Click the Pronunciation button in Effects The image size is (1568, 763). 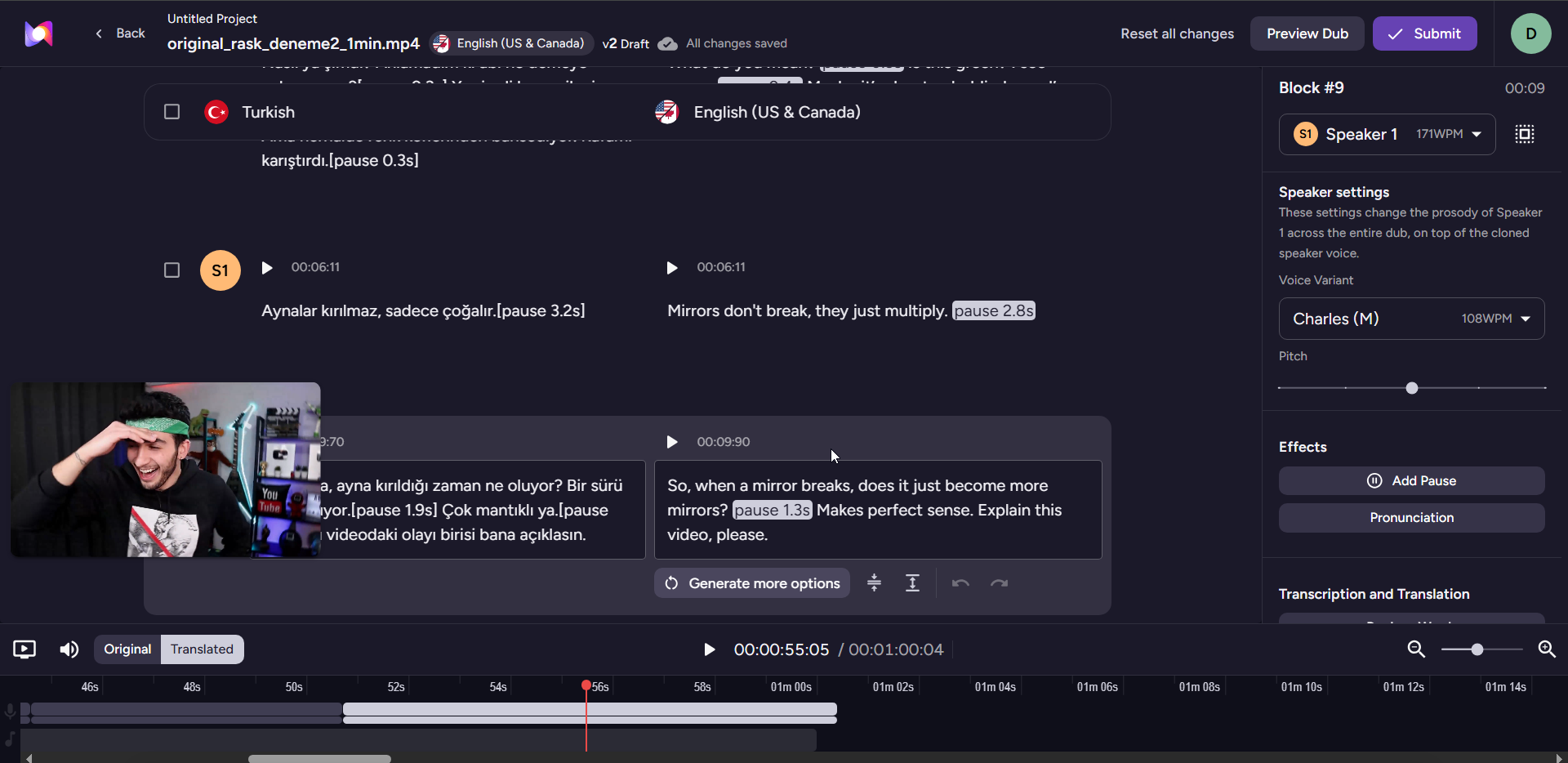(1411, 517)
